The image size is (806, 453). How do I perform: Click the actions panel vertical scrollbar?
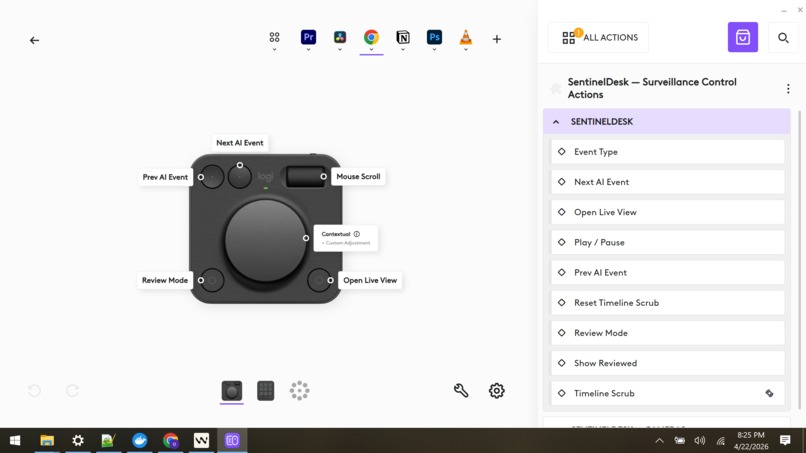coord(799,260)
